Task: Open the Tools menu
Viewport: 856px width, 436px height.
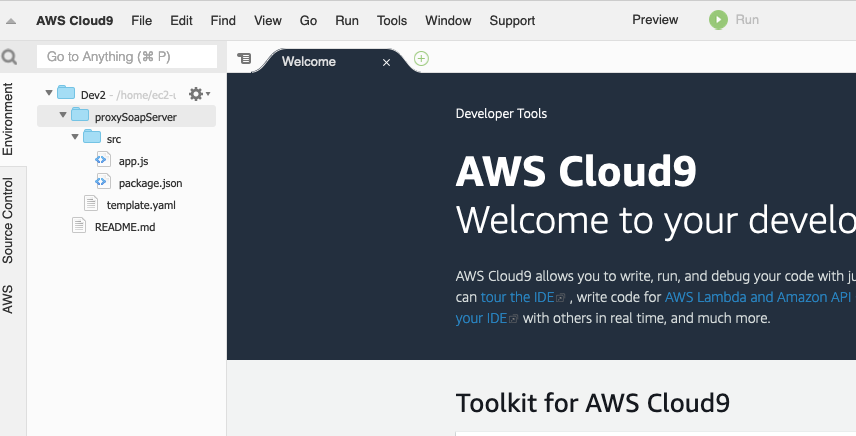Action: pyautogui.click(x=392, y=21)
